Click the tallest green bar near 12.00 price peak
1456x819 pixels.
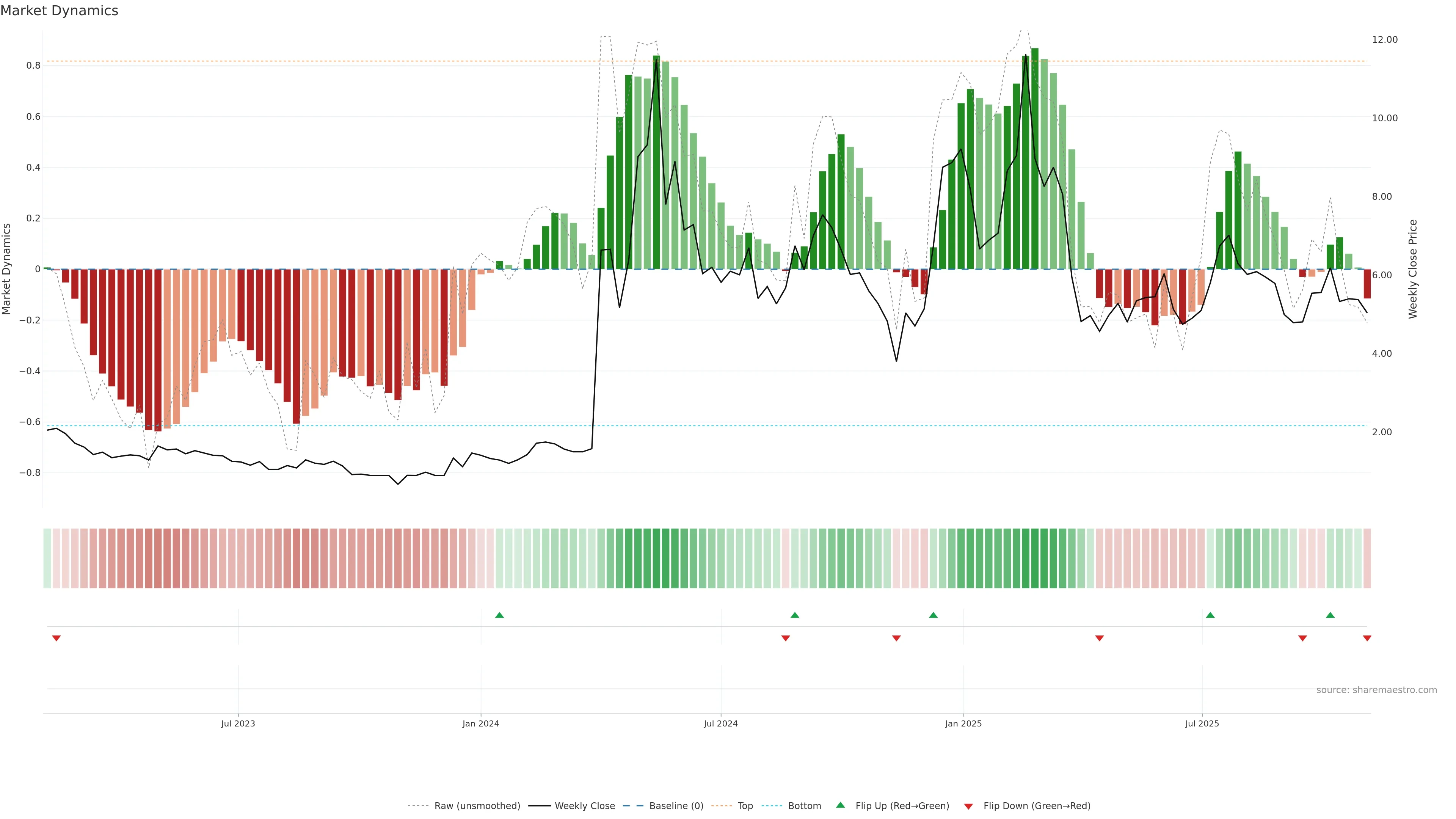pyautogui.click(x=1034, y=158)
